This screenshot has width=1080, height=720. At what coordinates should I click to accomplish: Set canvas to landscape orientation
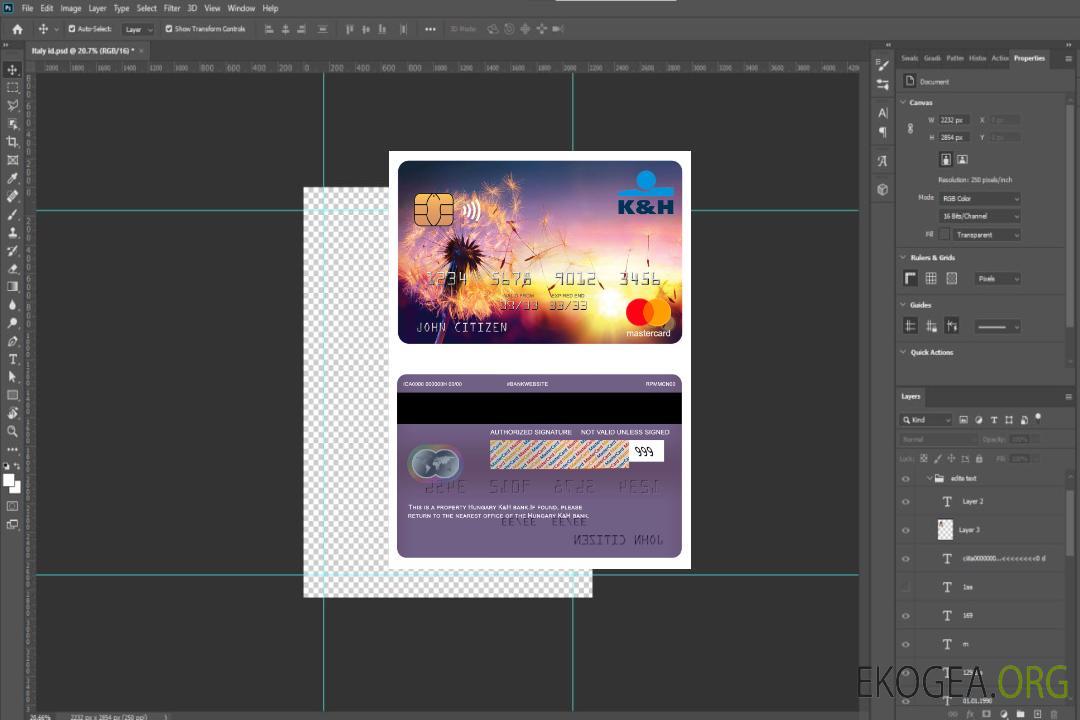tap(962, 160)
